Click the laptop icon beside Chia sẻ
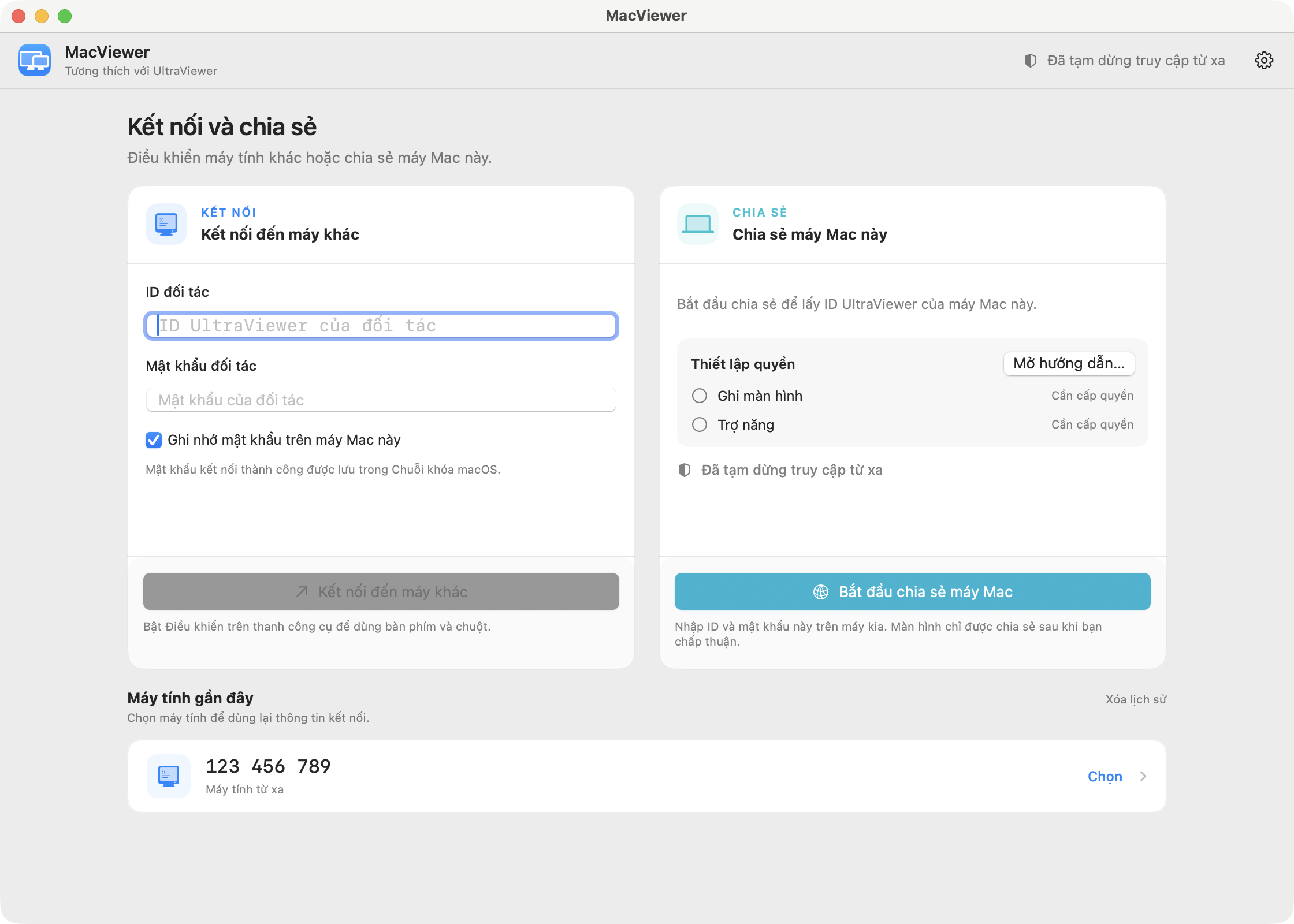This screenshot has width=1294, height=924. click(698, 224)
